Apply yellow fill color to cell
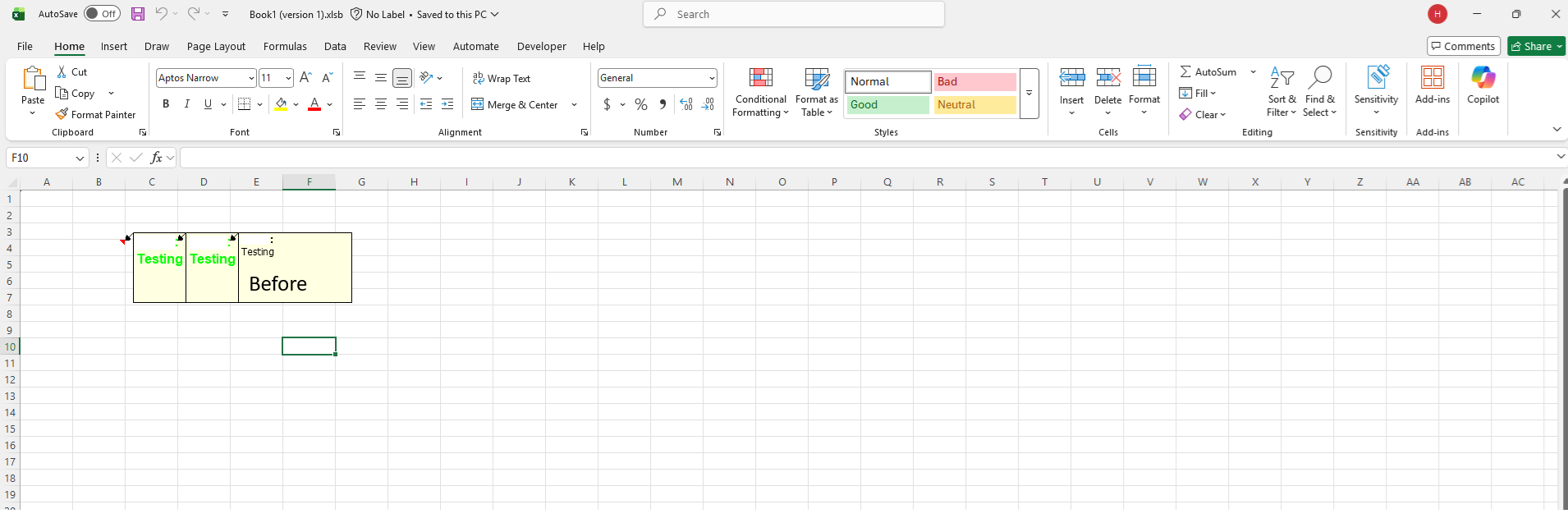Viewport: 1568px width, 532px height. tap(281, 104)
